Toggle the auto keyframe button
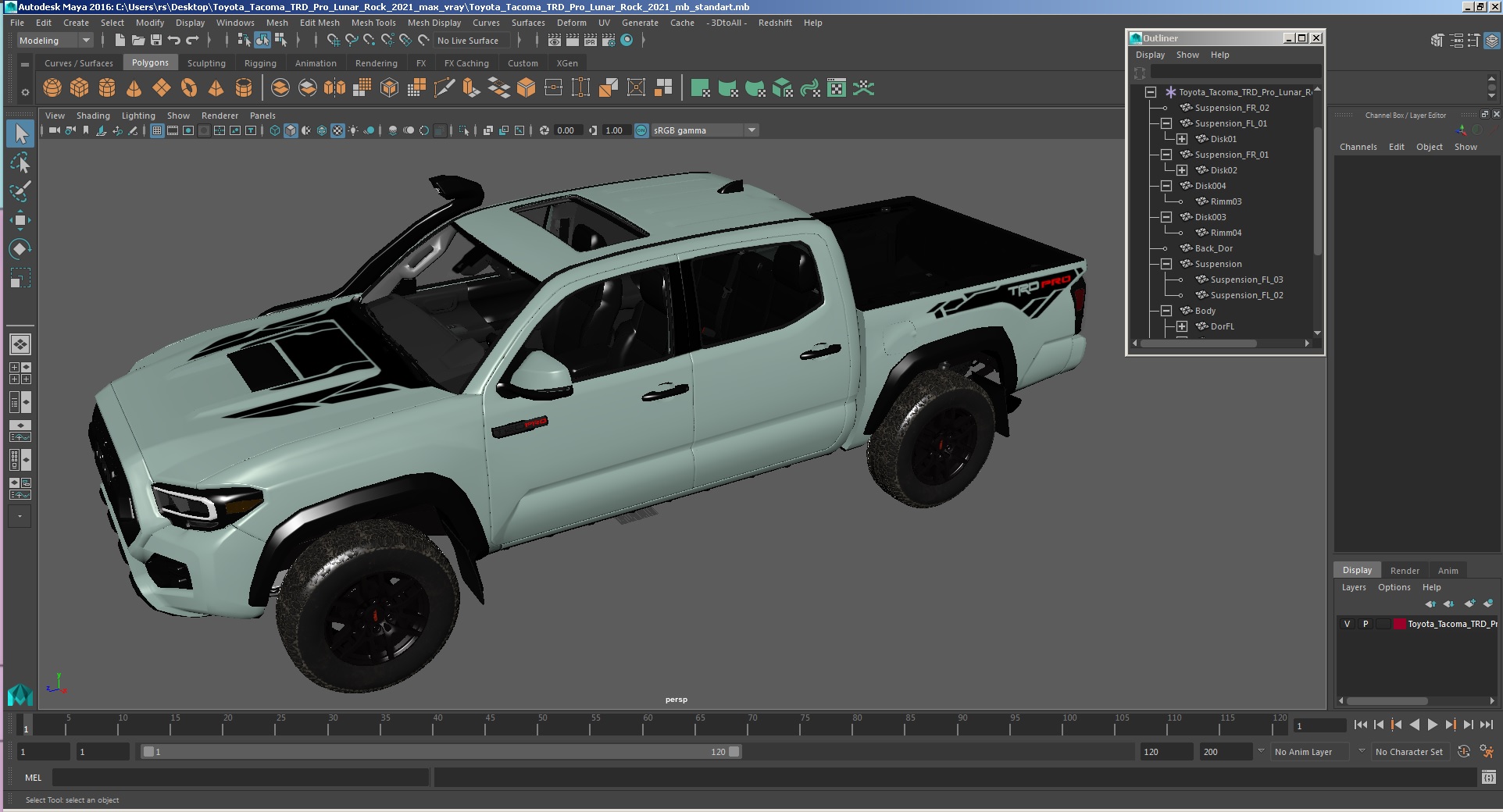The image size is (1503, 812). coord(1464,752)
